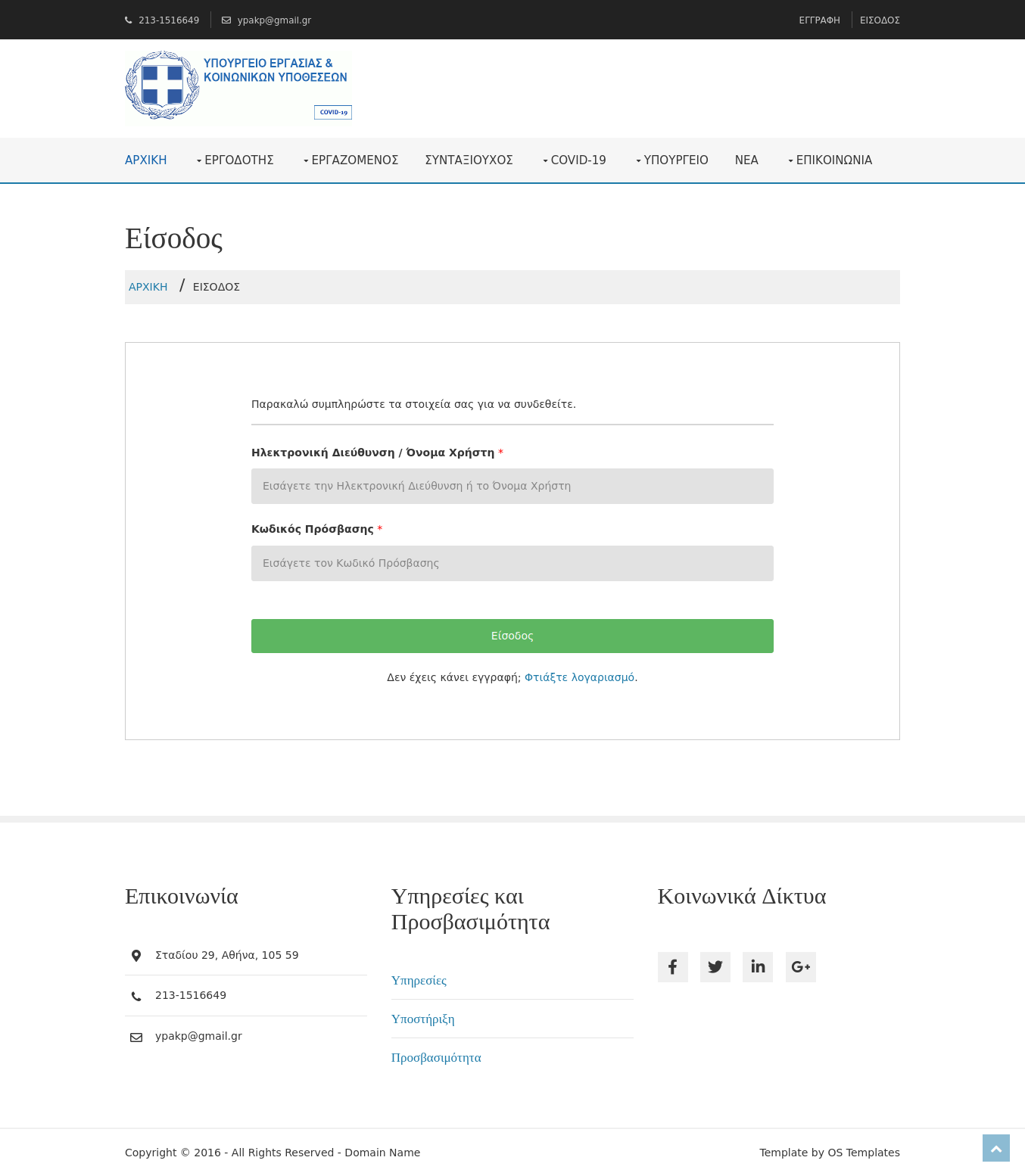Viewport: 1025px width, 1176px height.
Task: Click the back-to-top arrow button
Action: (x=996, y=1148)
